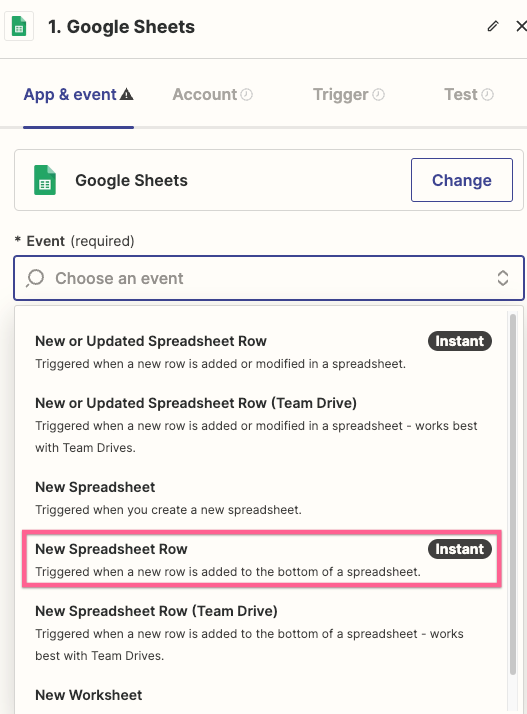The width and height of the screenshot is (527, 714).
Task: Click the dropdown list scrollbar
Action: [x=513, y=494]
